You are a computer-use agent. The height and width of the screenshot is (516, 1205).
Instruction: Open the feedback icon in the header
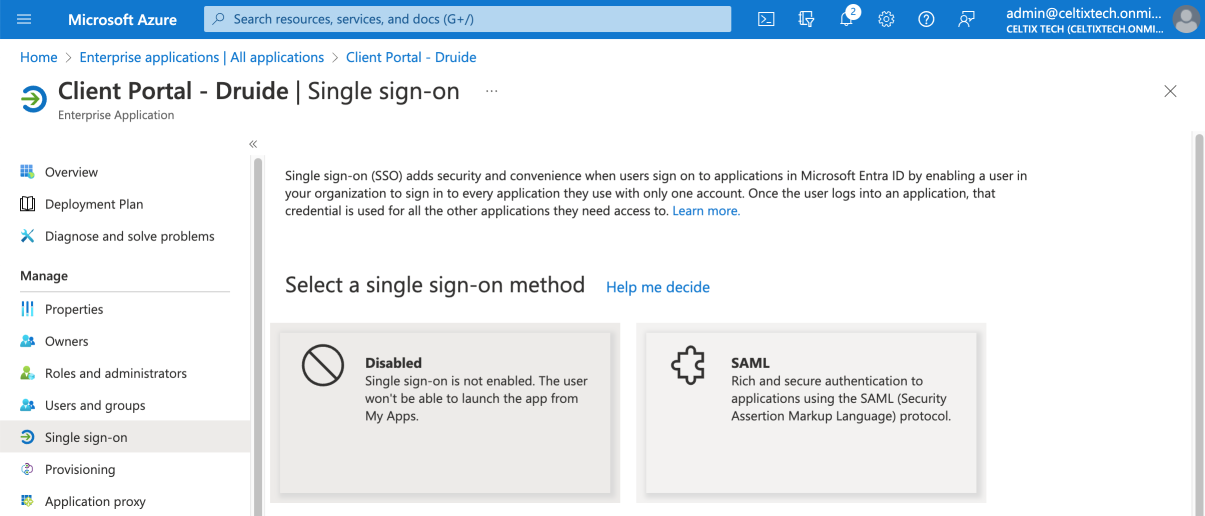(x=966, y=19)
